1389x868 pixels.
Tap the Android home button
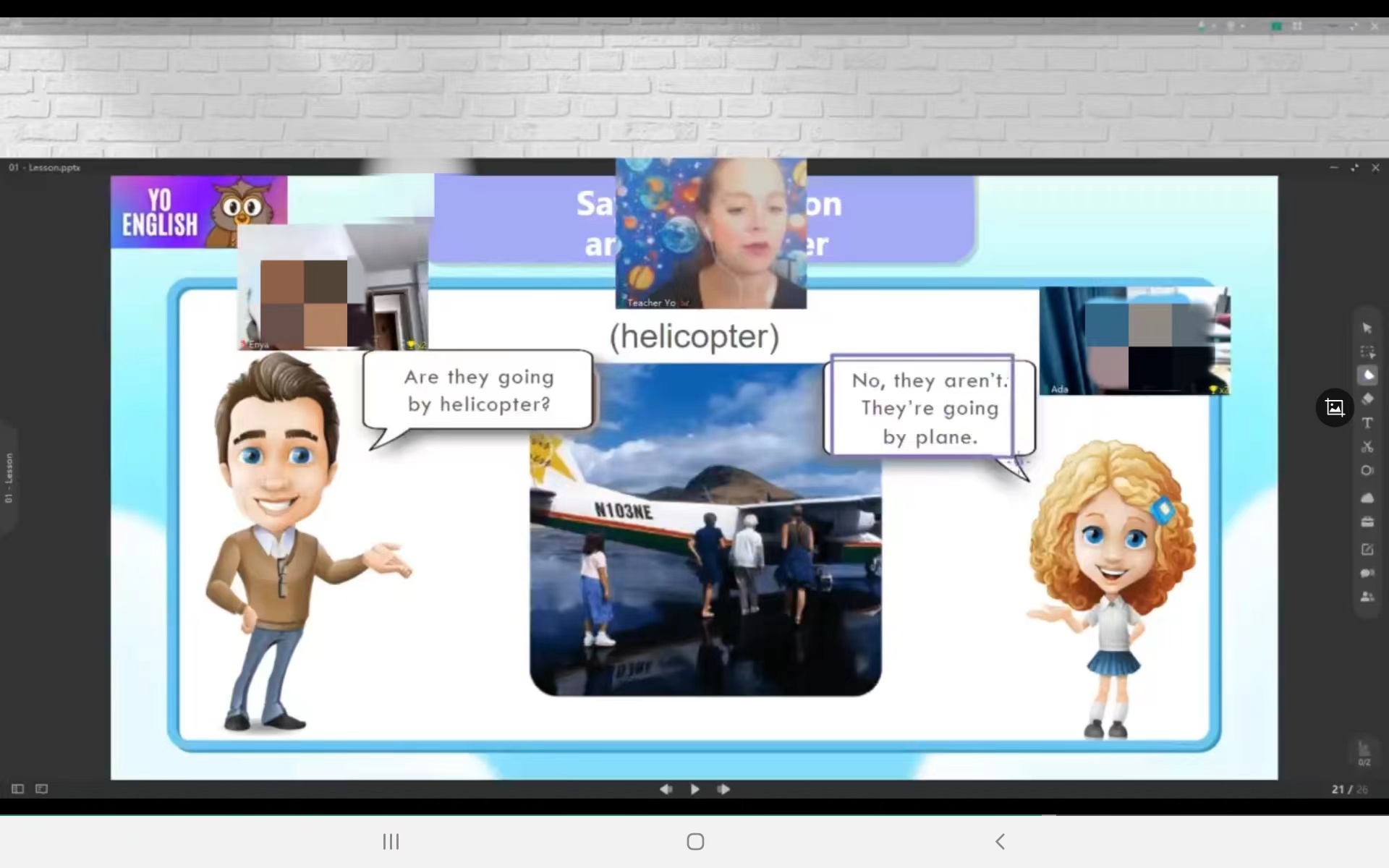click(x=695, y=841)
